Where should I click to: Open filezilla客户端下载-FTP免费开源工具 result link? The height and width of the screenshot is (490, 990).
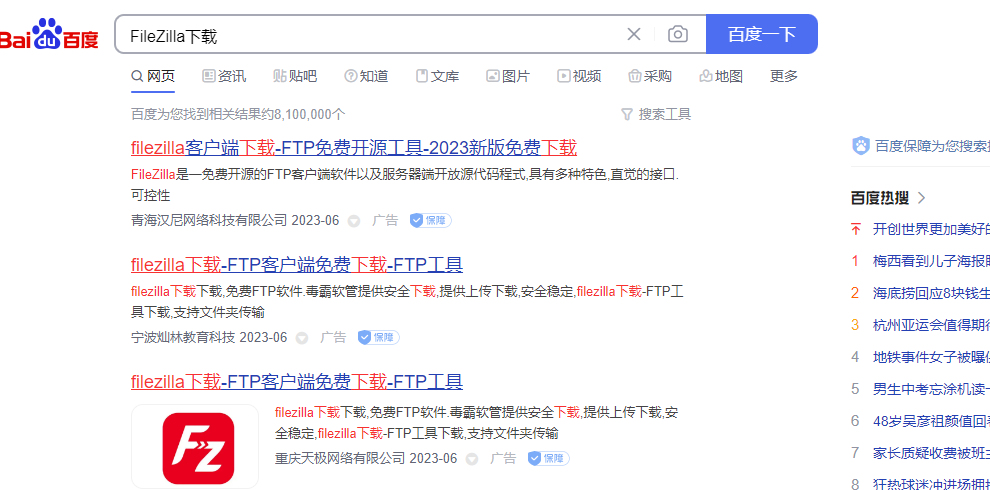point(354,148)
